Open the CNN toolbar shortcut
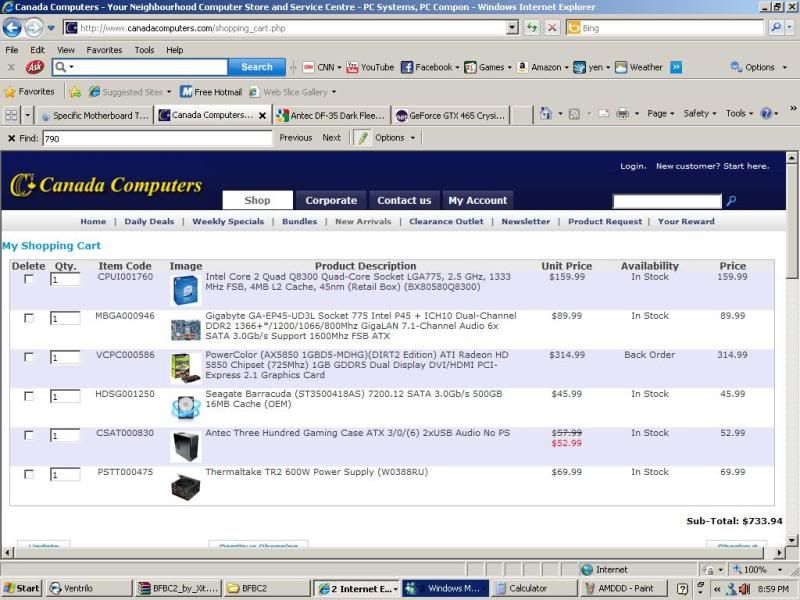The image size is (800, 600). click(321, 67)
